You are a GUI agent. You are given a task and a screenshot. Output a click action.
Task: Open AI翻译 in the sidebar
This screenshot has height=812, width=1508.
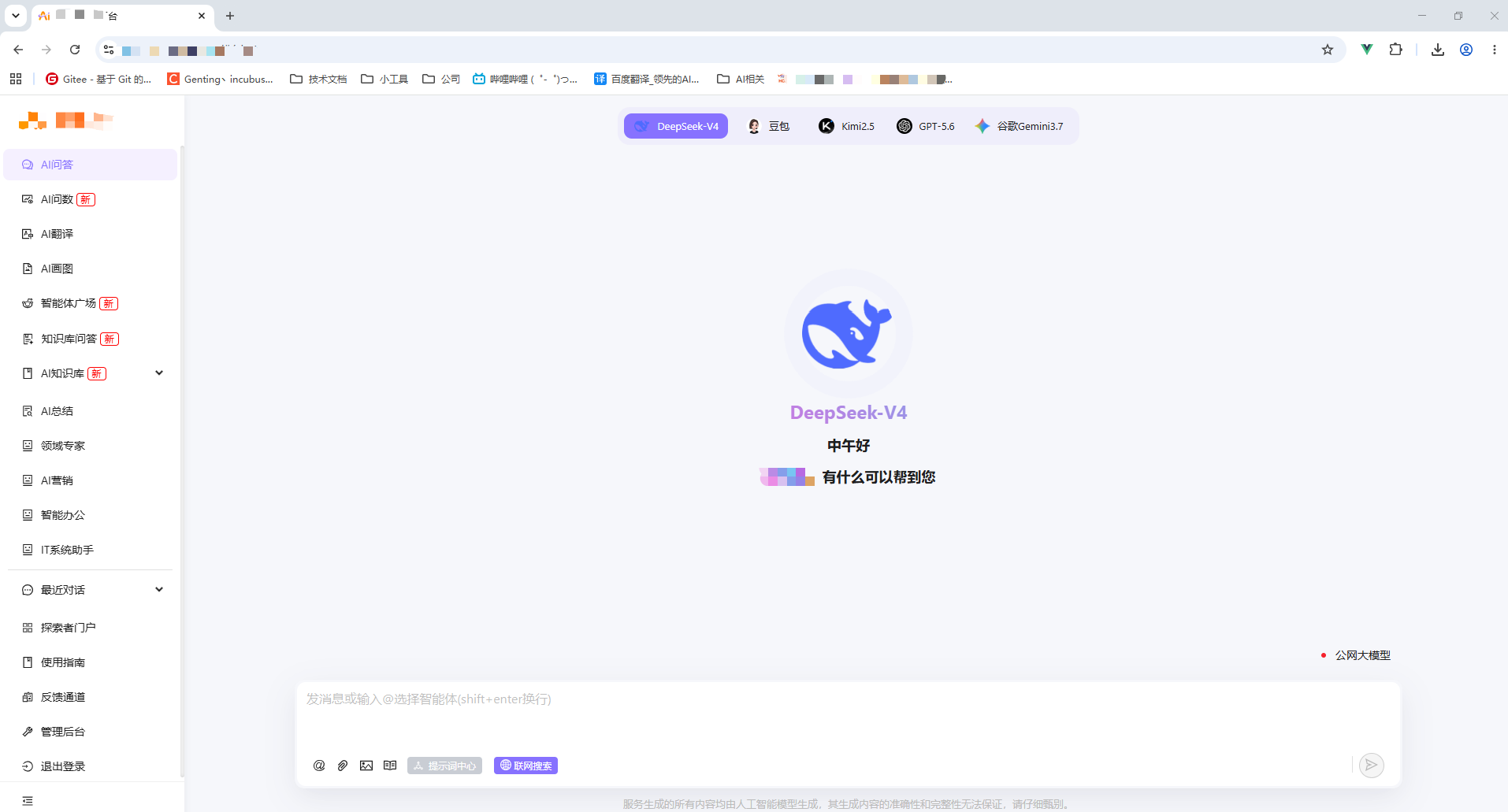point(91,234)
